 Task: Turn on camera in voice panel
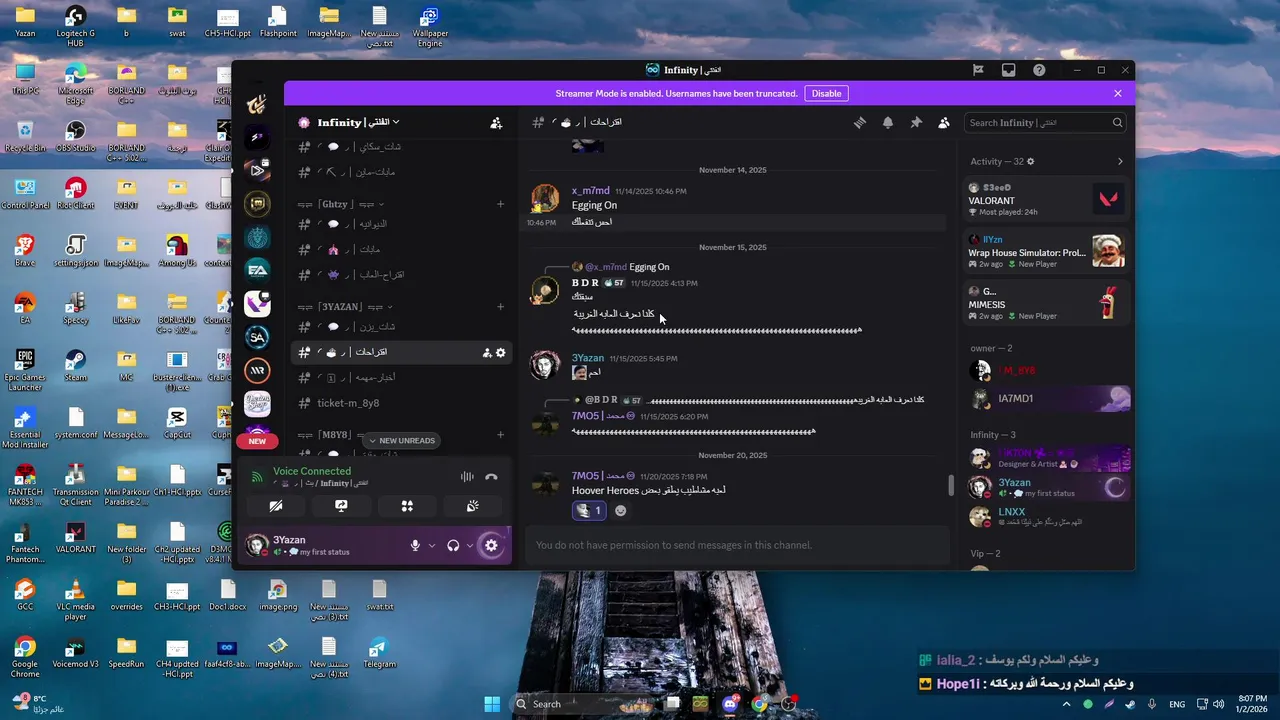[x=276, y=506]
